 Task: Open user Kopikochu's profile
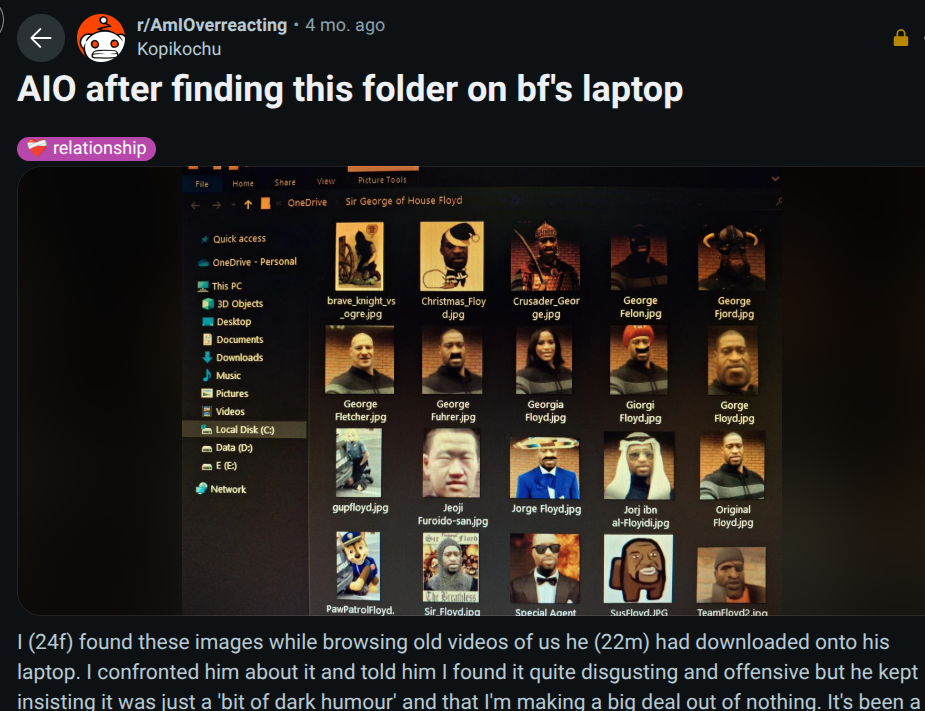click(179, 49)
